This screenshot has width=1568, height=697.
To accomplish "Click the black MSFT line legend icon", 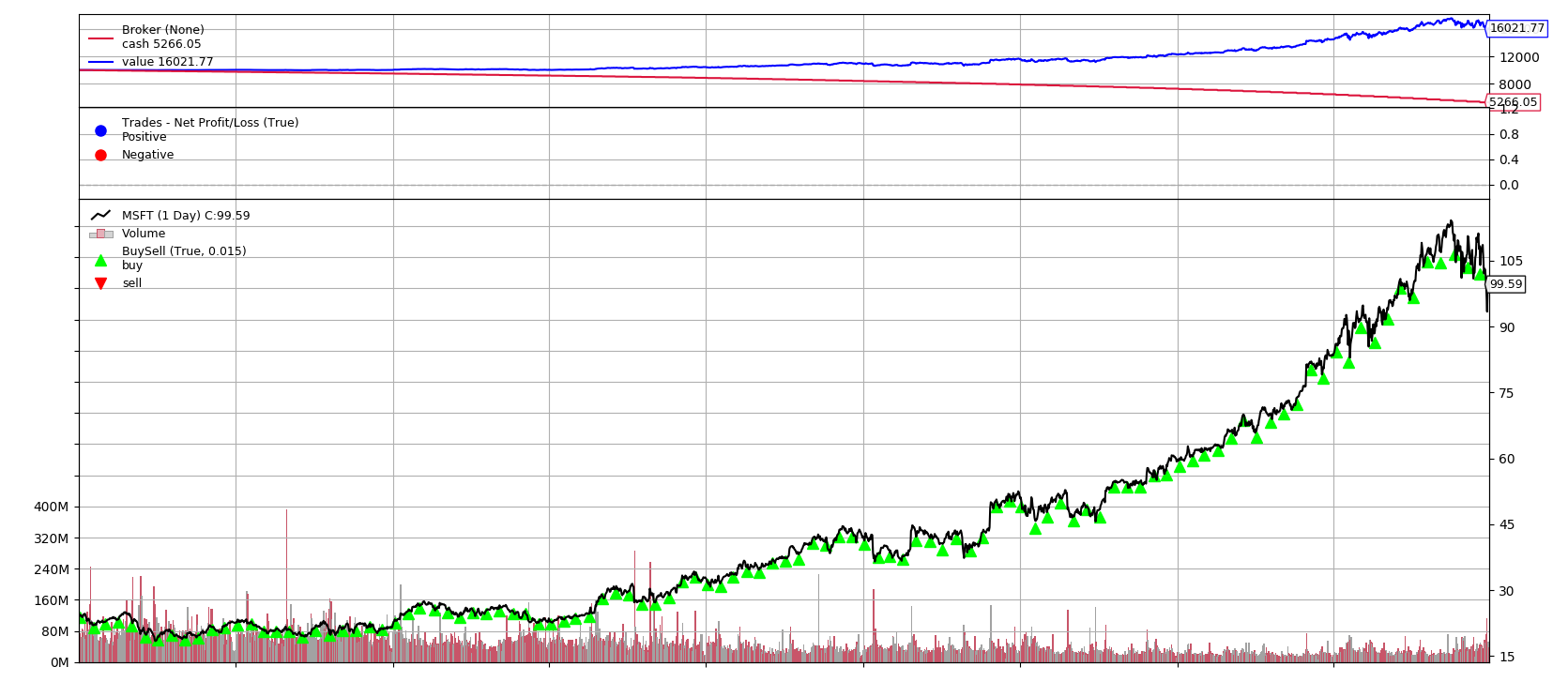I will (x=100, y=216).
